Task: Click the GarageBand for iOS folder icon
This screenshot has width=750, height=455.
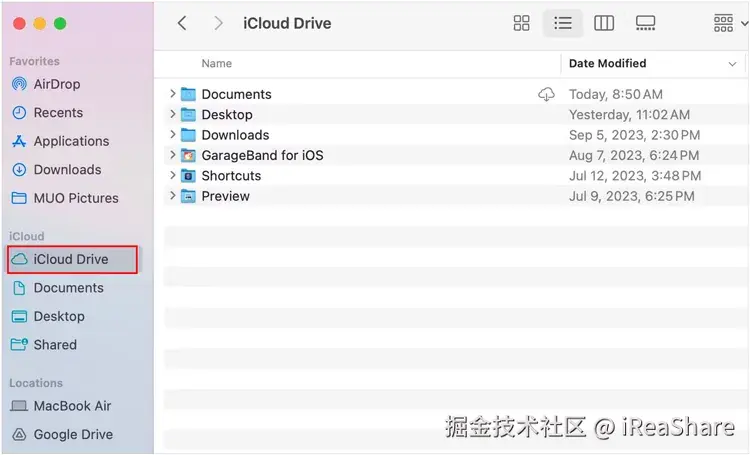Action: [x=188, y=155]
